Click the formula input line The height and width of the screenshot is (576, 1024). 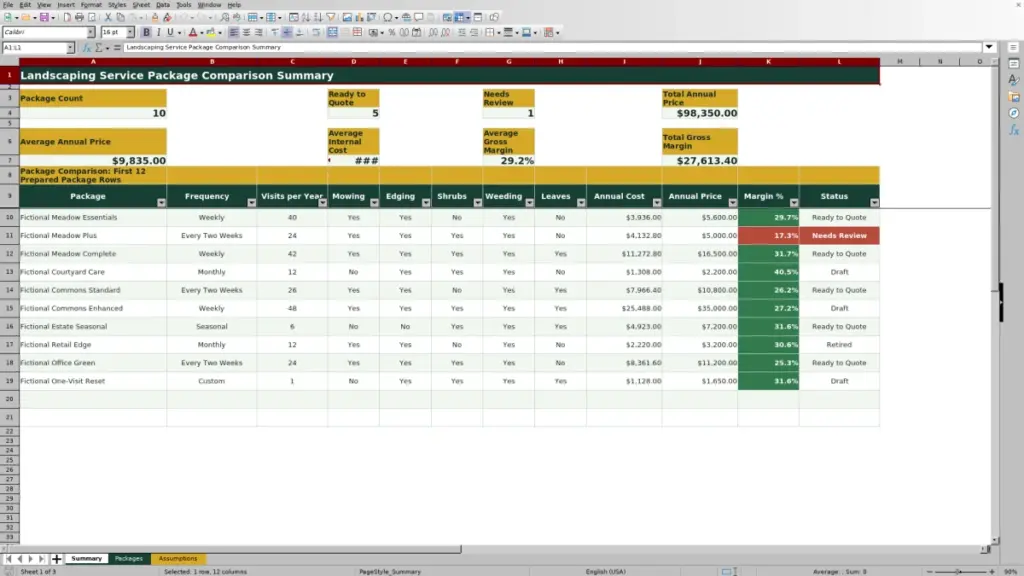point(552,48)
